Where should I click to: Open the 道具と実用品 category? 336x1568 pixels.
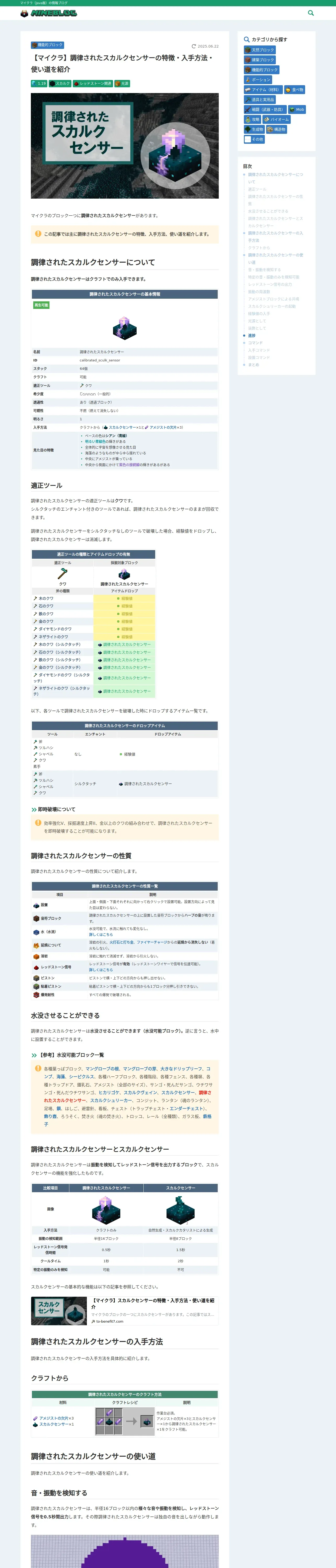pyautogui.click(x=260, y=100)
